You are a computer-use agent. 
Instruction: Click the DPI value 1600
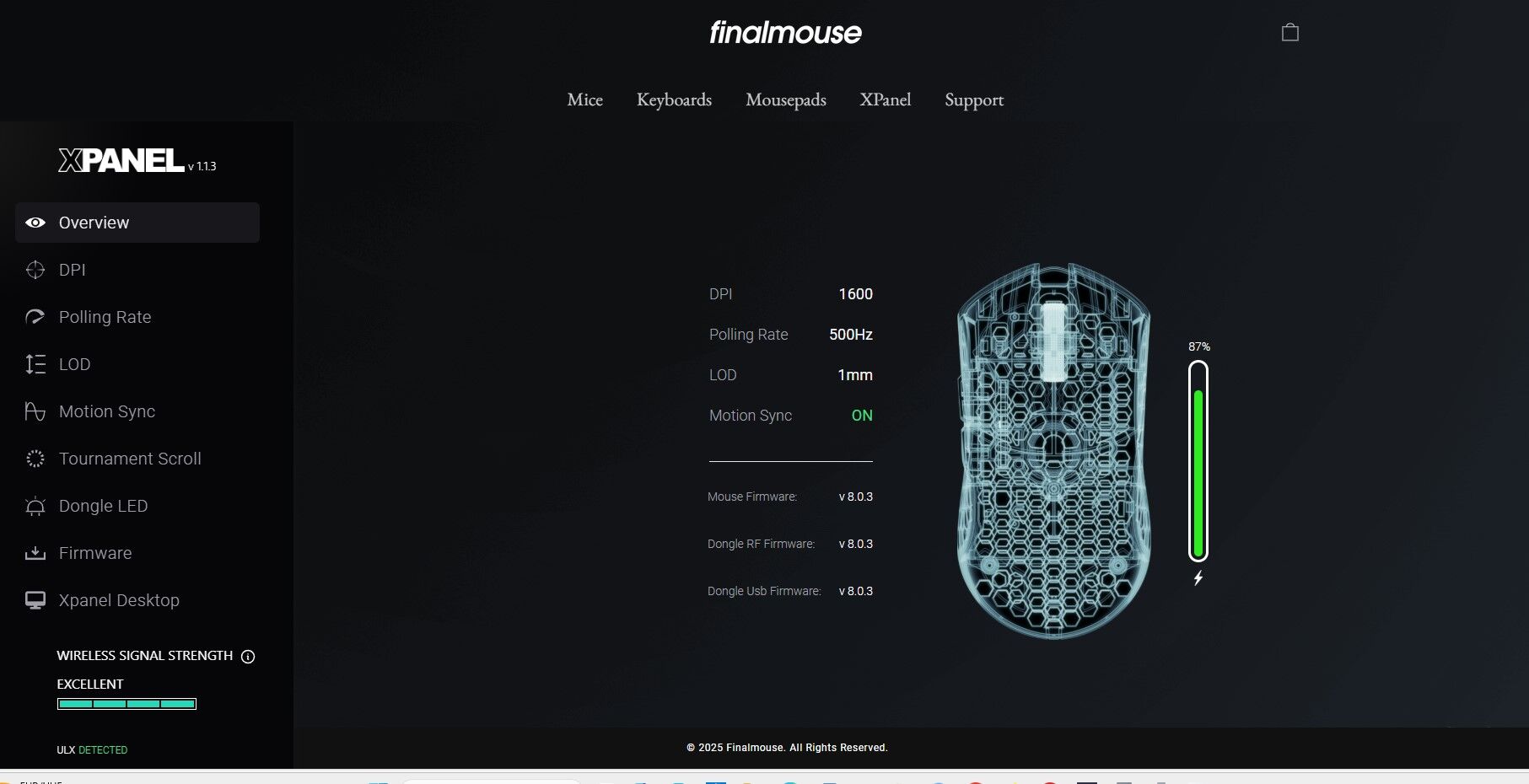pos(855,294)
